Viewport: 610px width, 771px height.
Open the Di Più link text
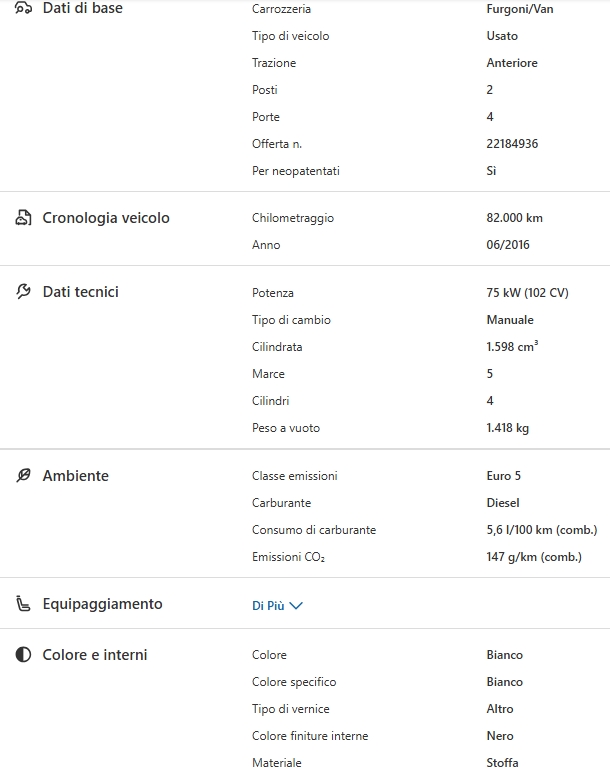(268, 605)
